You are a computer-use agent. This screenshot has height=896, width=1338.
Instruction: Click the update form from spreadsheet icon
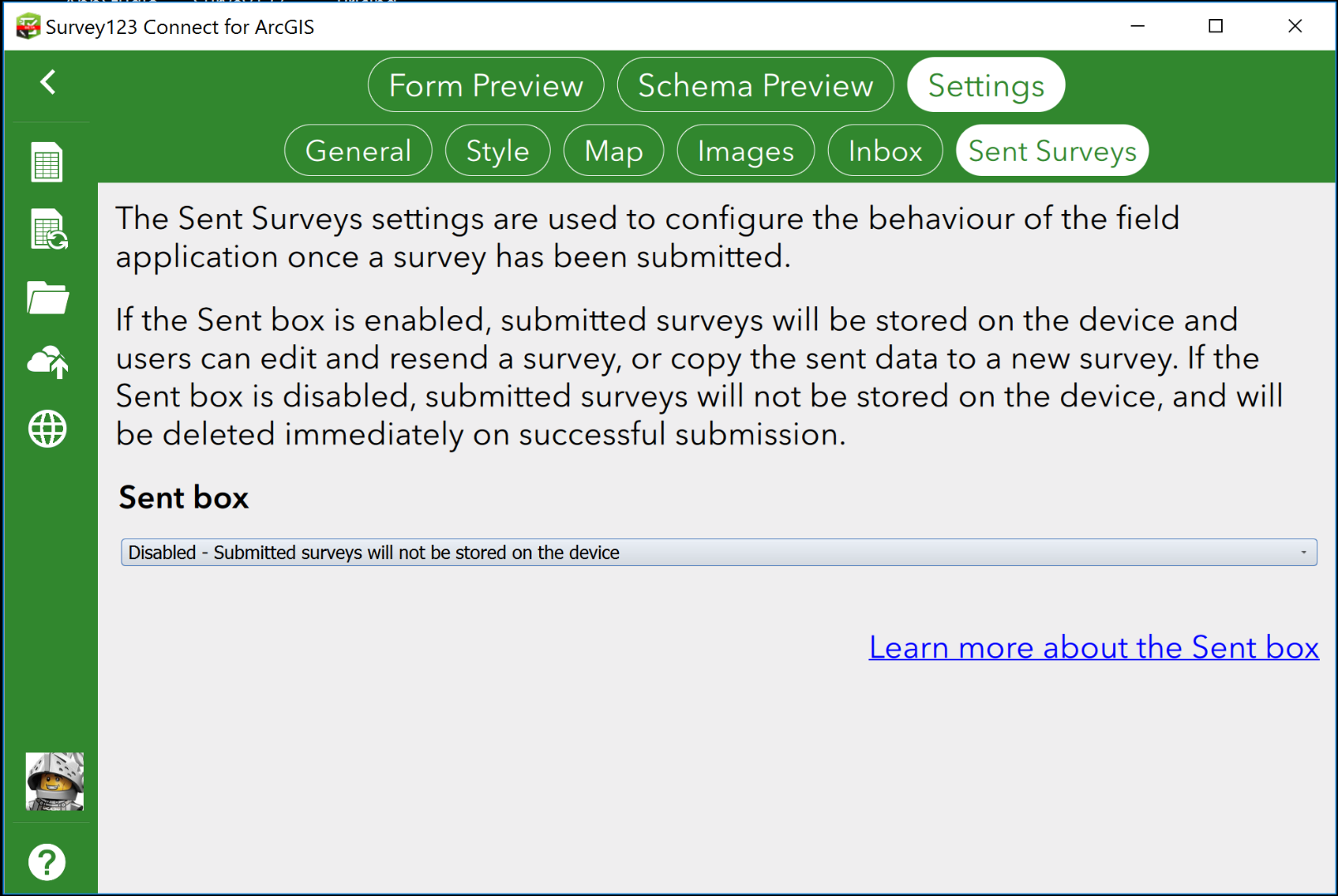click(x=49, y=229)
